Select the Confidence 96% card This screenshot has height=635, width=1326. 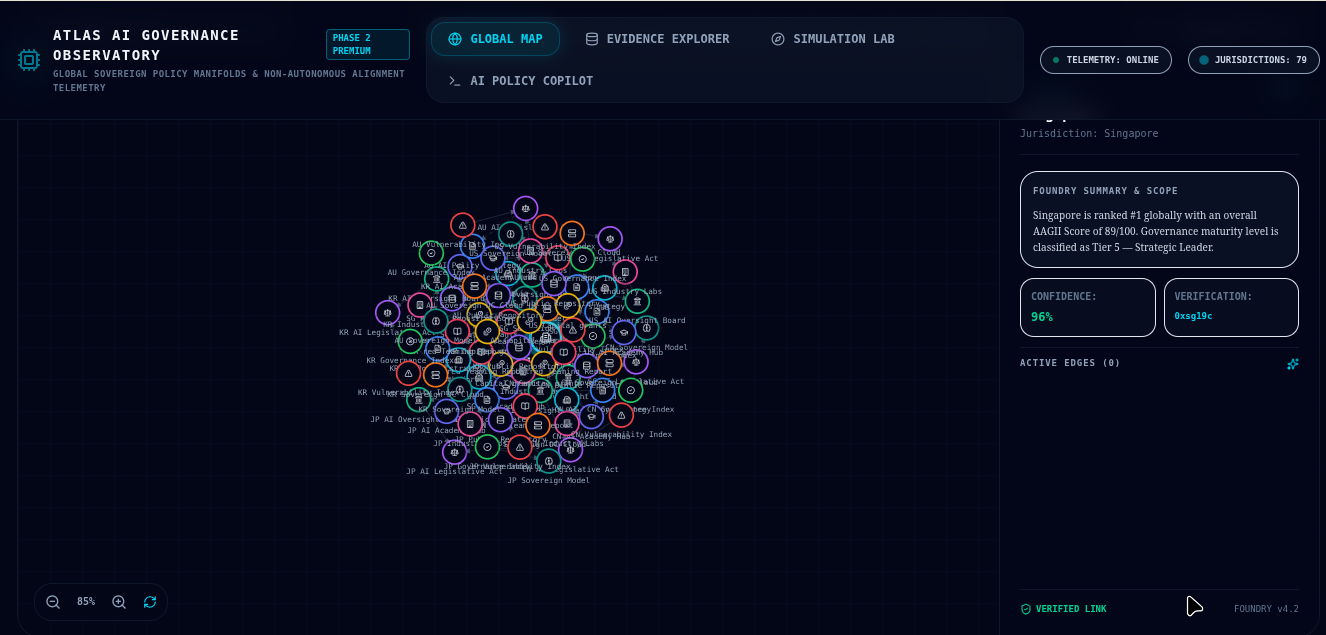[x=1088, y=307]
